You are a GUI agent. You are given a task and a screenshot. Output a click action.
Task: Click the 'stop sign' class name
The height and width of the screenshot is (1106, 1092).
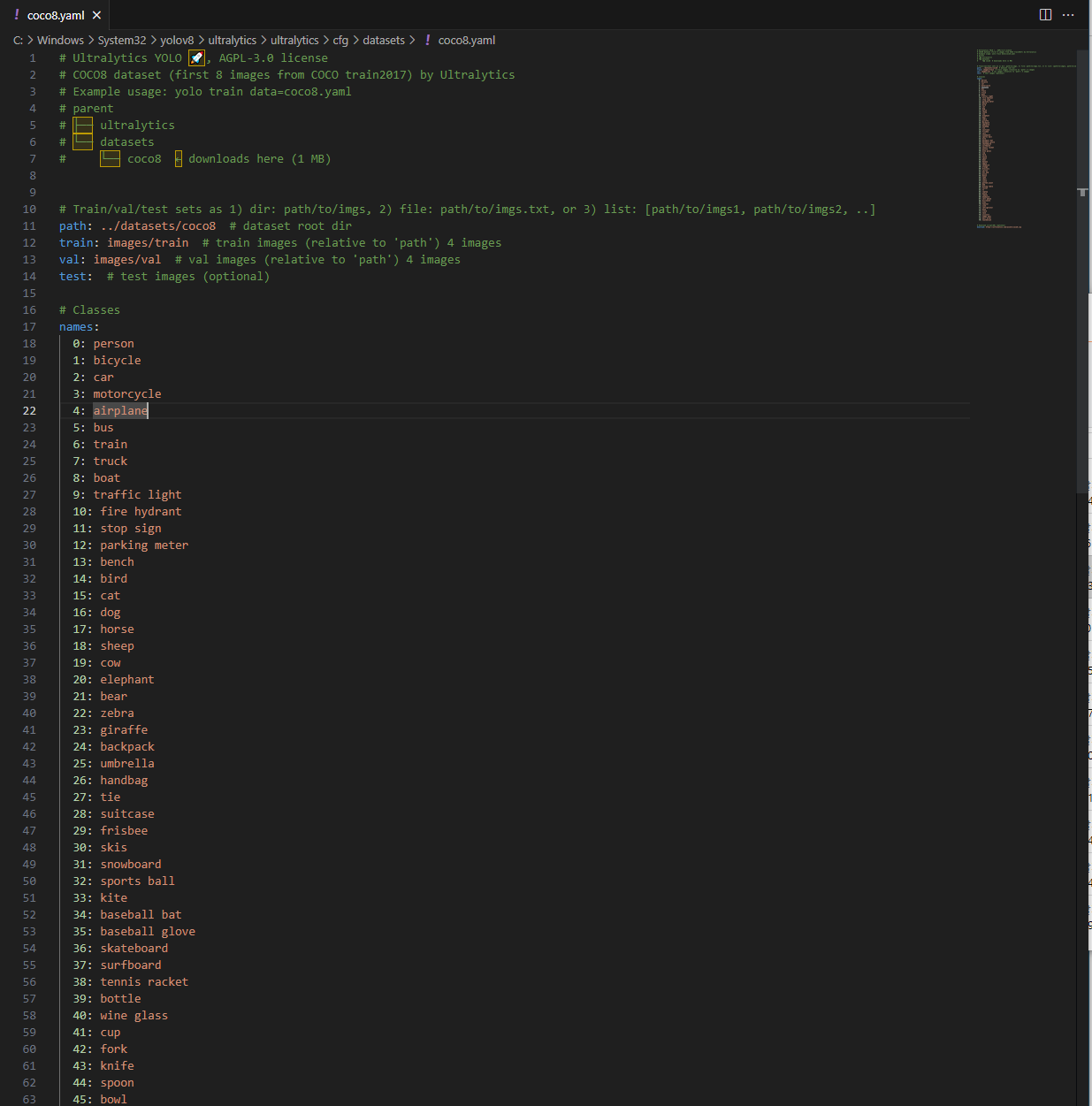[131, 529]
